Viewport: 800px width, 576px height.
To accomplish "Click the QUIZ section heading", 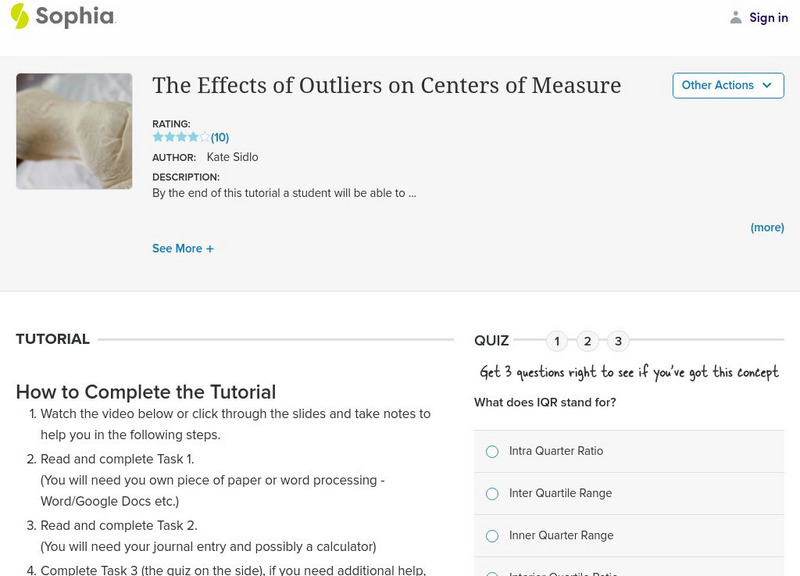I will pyautogui.click(x=491, y=341).
